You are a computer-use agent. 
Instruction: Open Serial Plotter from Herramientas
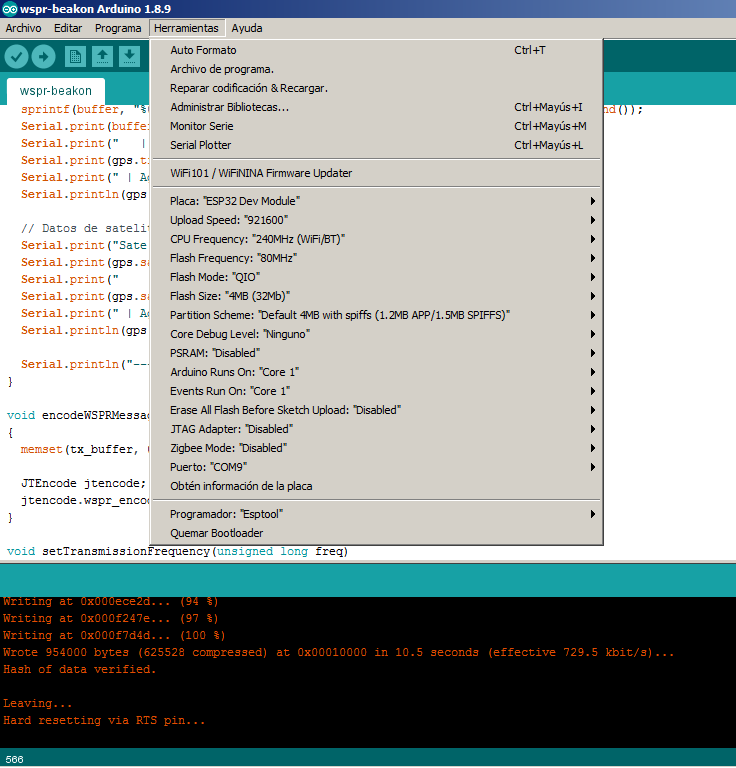pos(200,145)
